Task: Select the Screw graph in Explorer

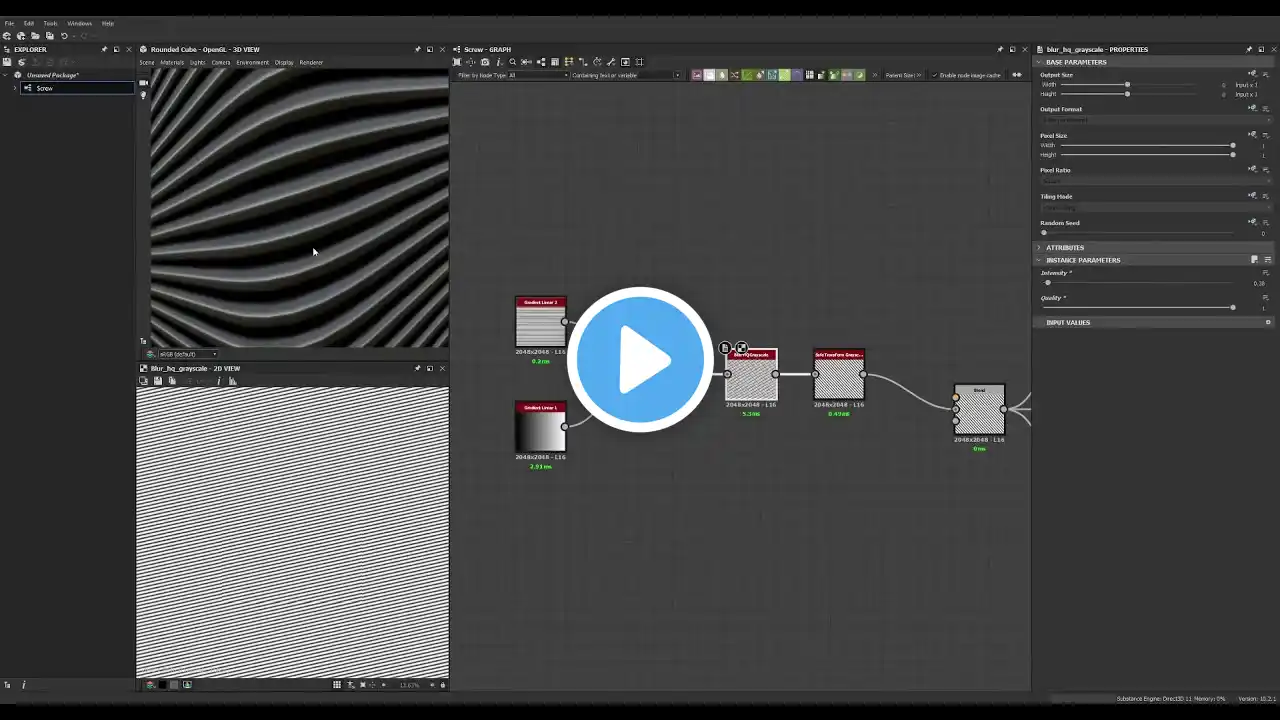Action: [78, 88]
